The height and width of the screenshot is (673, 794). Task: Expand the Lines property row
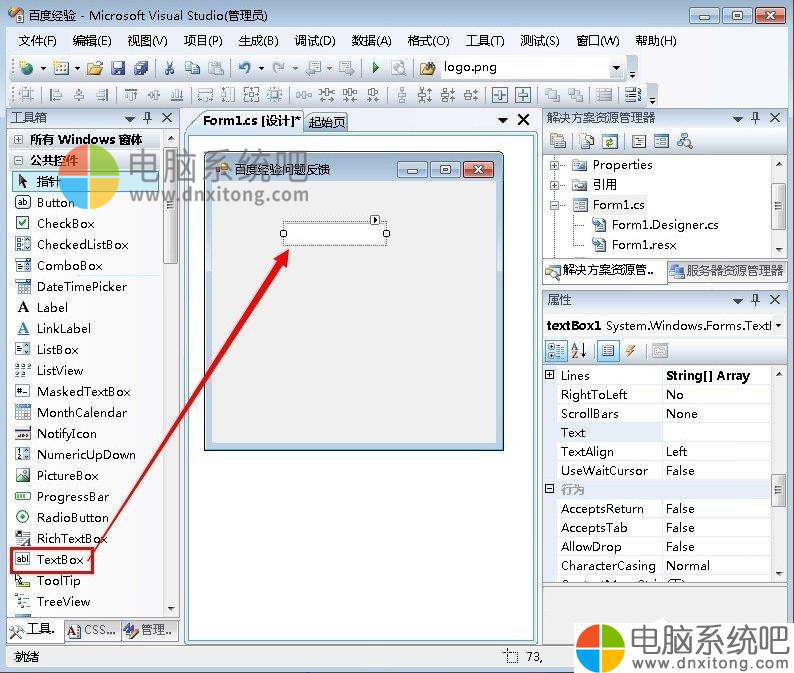550,375
